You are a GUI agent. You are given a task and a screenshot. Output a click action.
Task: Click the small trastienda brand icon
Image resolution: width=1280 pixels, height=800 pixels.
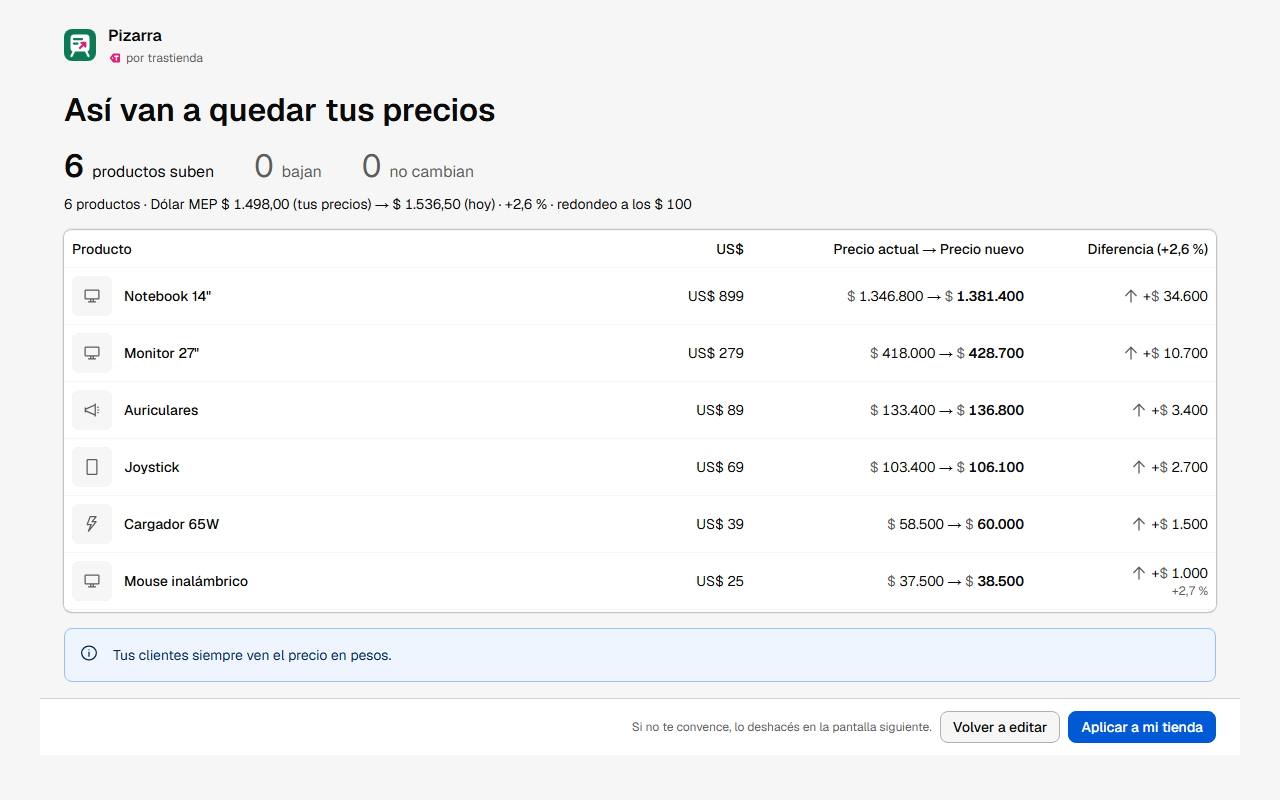tap(115, 58)
